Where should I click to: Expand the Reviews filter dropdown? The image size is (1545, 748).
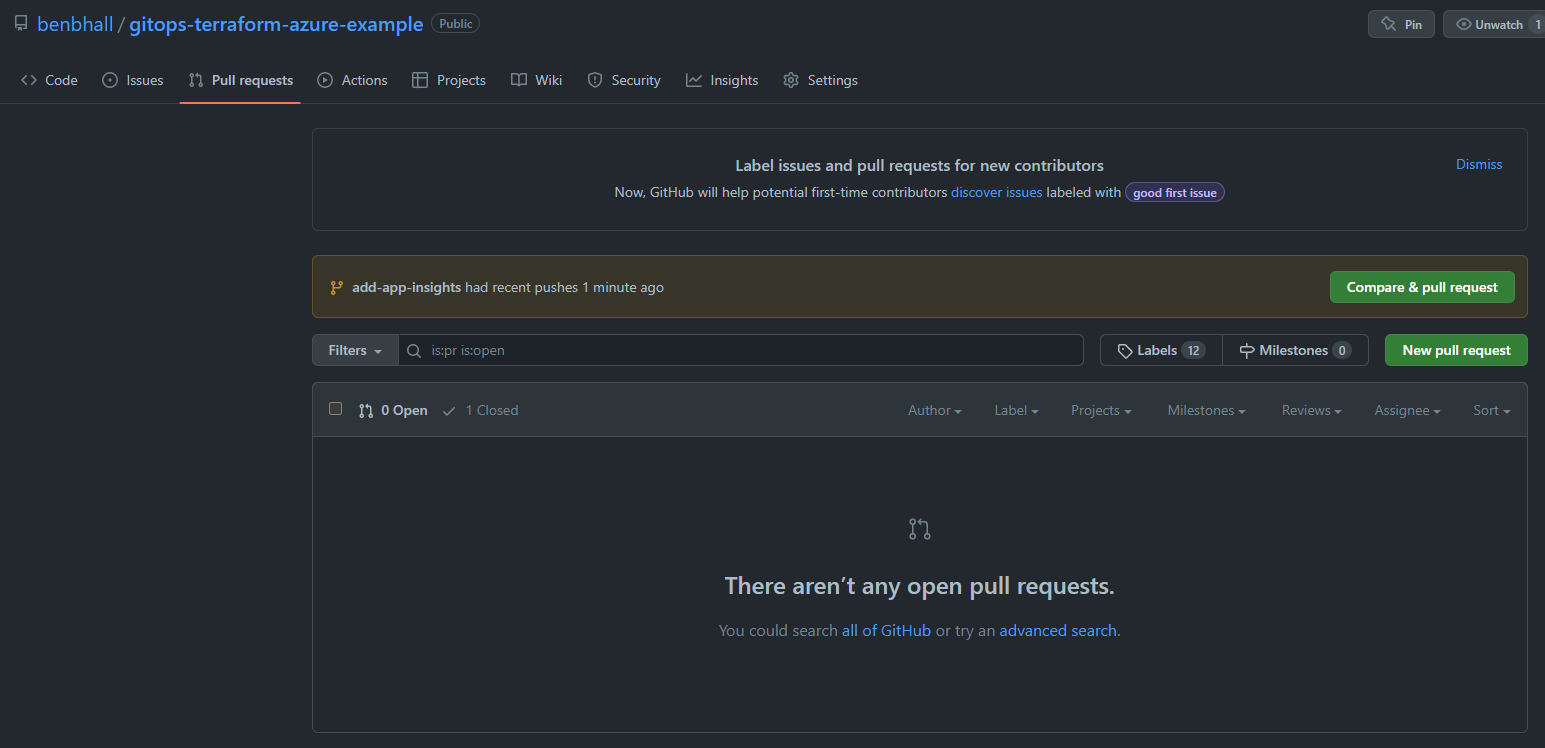click(1312, 410)
